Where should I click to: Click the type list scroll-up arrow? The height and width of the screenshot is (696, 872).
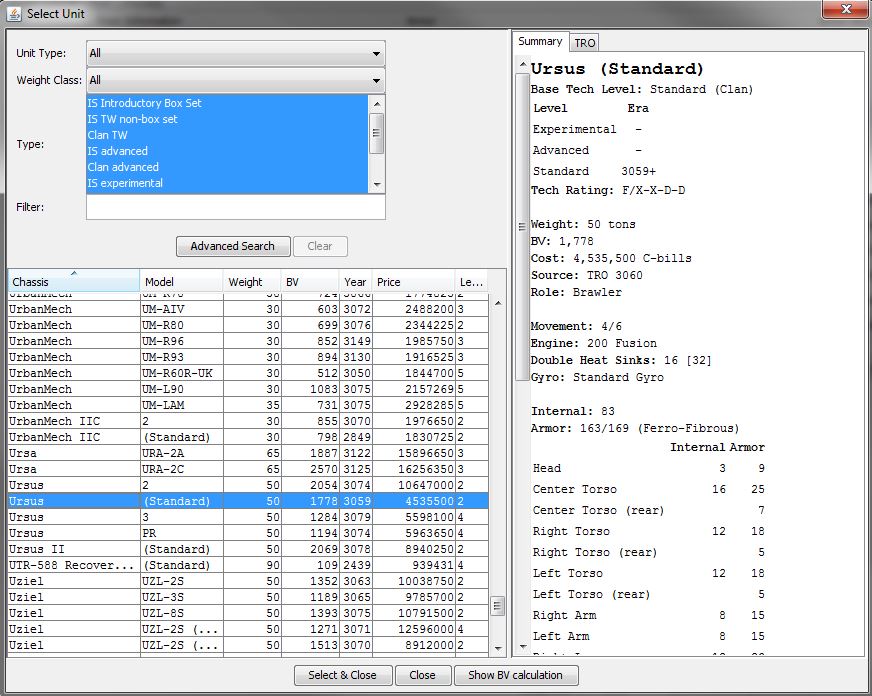377,103
